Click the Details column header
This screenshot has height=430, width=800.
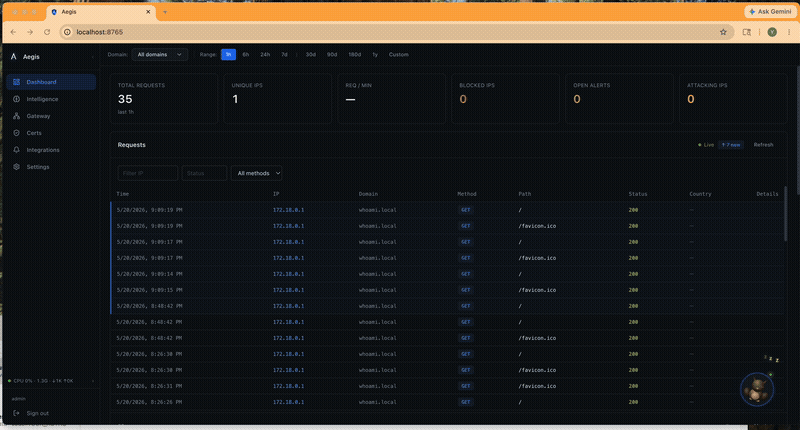(767, 194)
